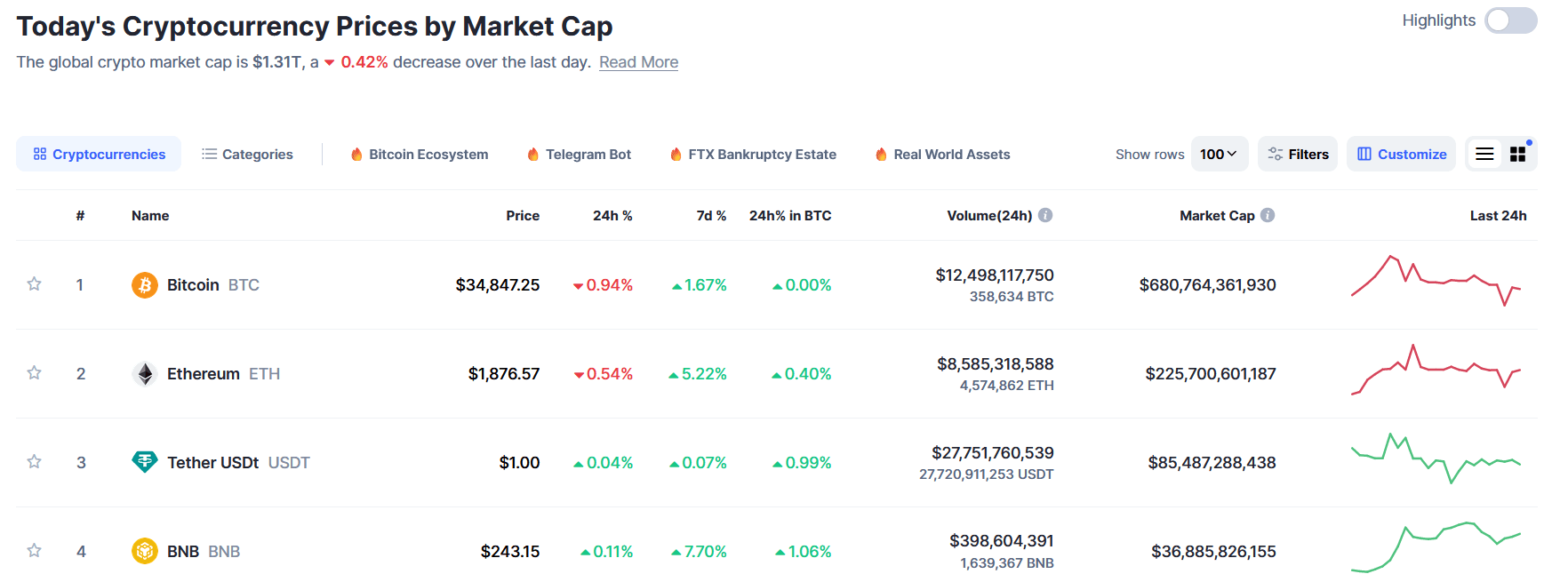Toggle the watchlist star for BNB
Screen dimensions: 1568x582
(x=34, y=551)
